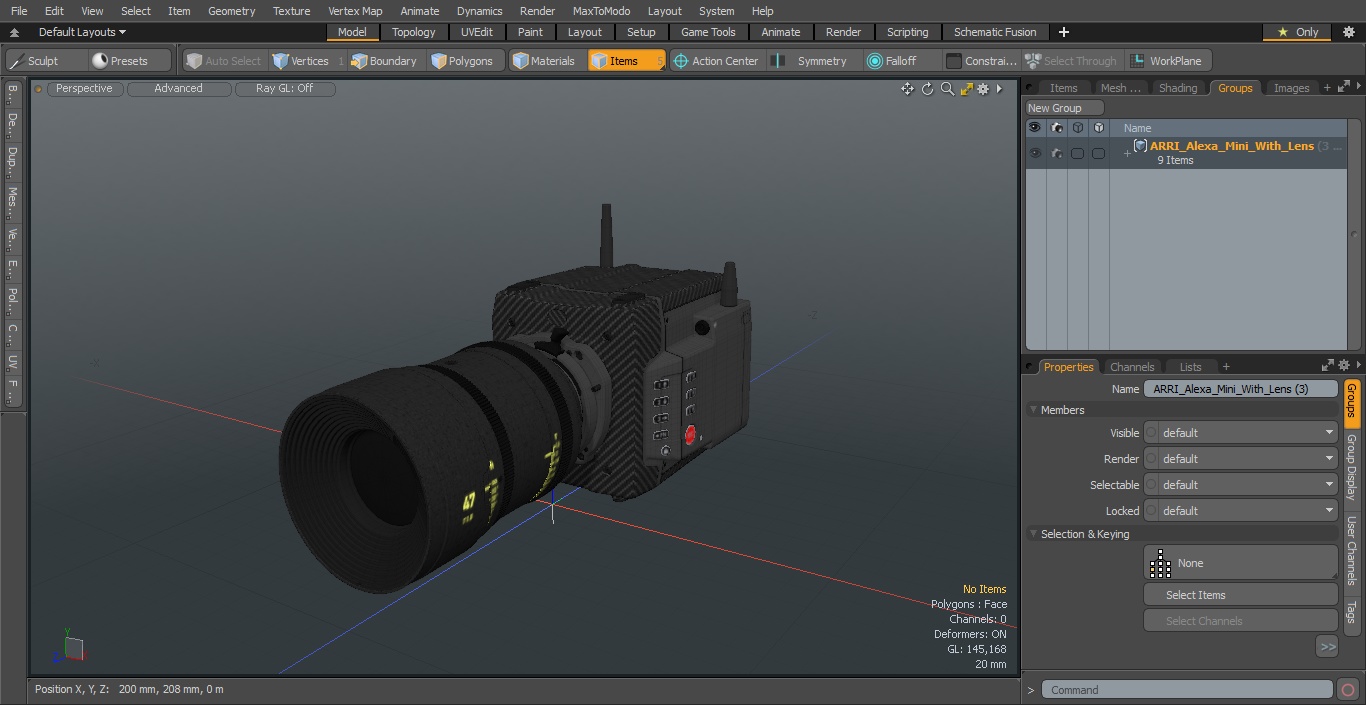Toggle Ray GL Off button
The width and height of the screenshot is (1366, 705).
pos(284,88)
